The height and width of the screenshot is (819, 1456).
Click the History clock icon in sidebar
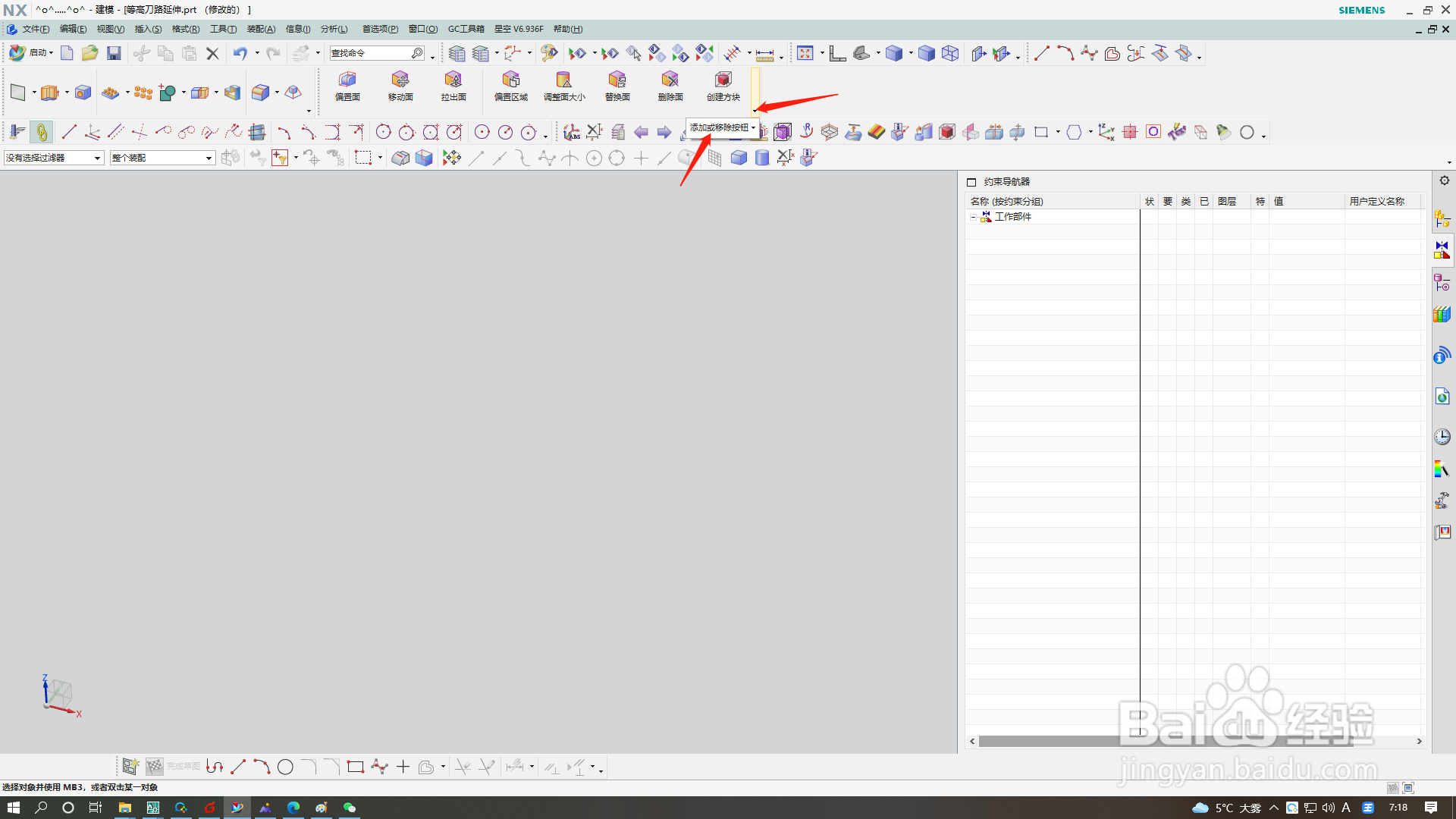tap(1442, 437)
